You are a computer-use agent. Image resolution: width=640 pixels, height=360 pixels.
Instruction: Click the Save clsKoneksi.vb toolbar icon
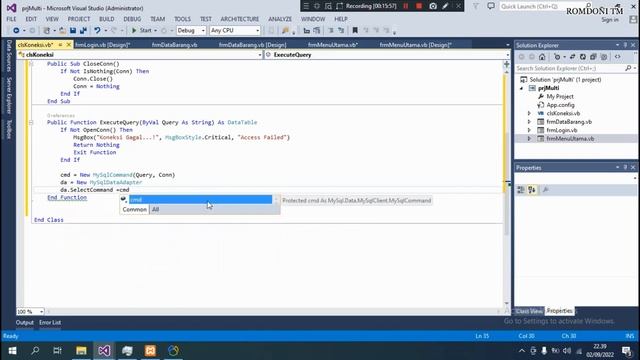pos(73,31)
